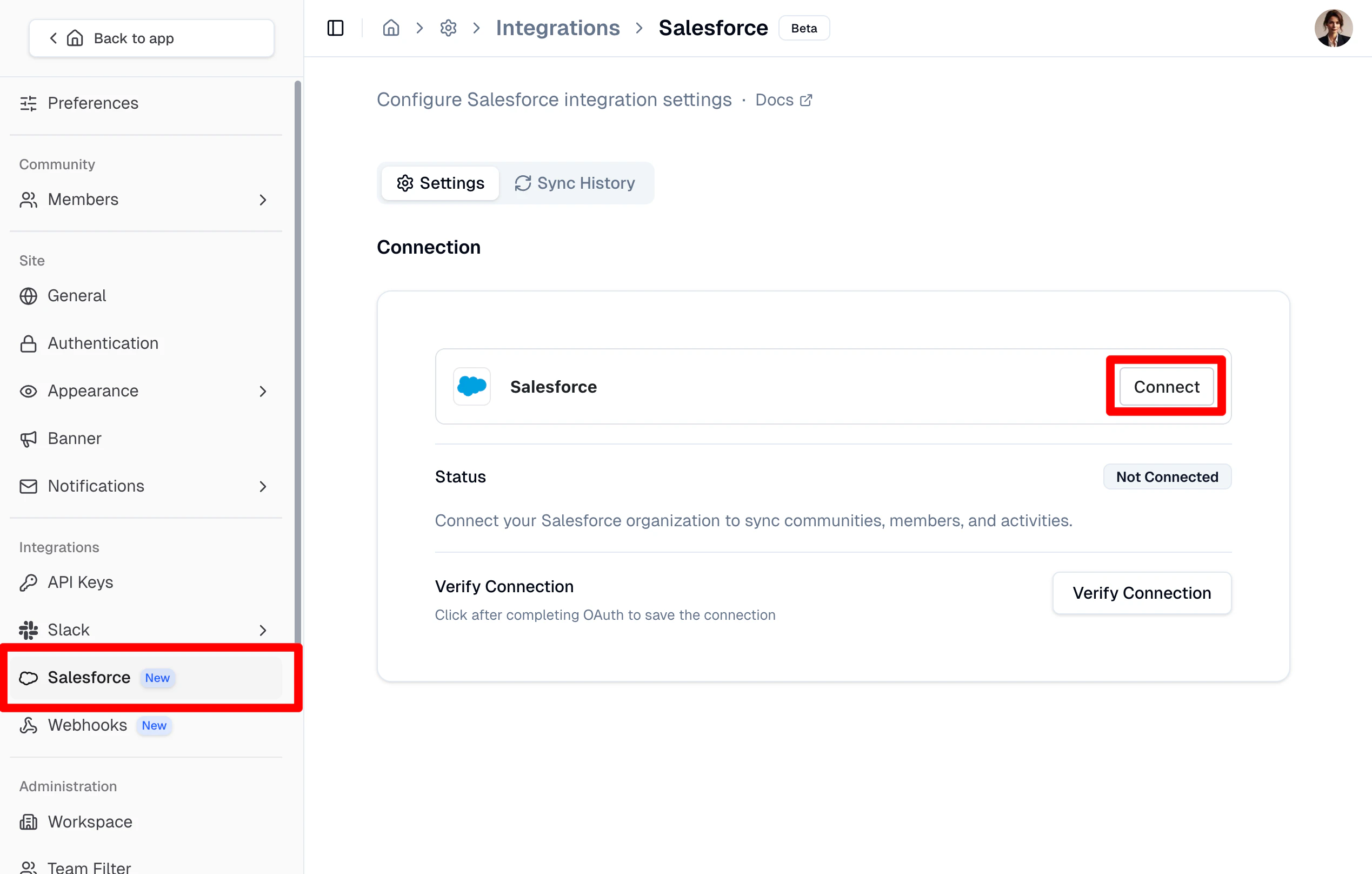Click the Salesforce cloud logo

coord(472,387)
